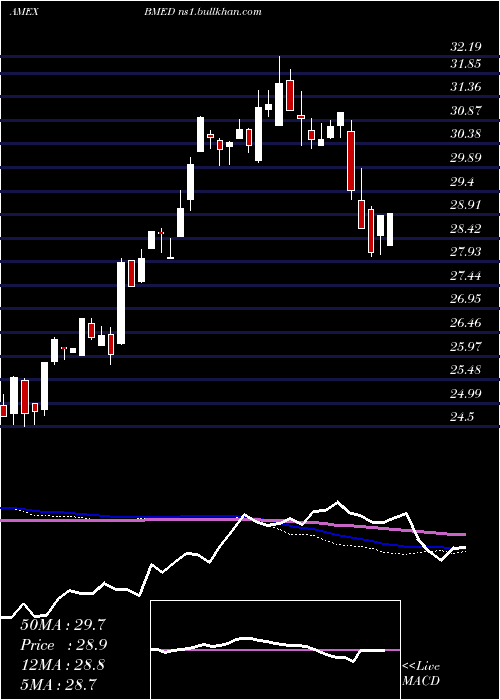This screenshot has width=500, height=700.
Task: Click the 29.89 price axis label
Action: [x=465, y=158]
